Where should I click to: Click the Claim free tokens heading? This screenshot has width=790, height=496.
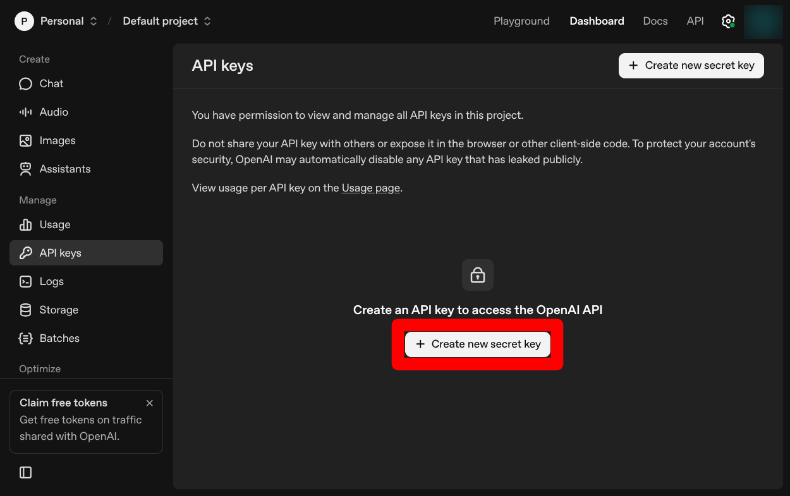pyautogui.click(x=63, y=403)
